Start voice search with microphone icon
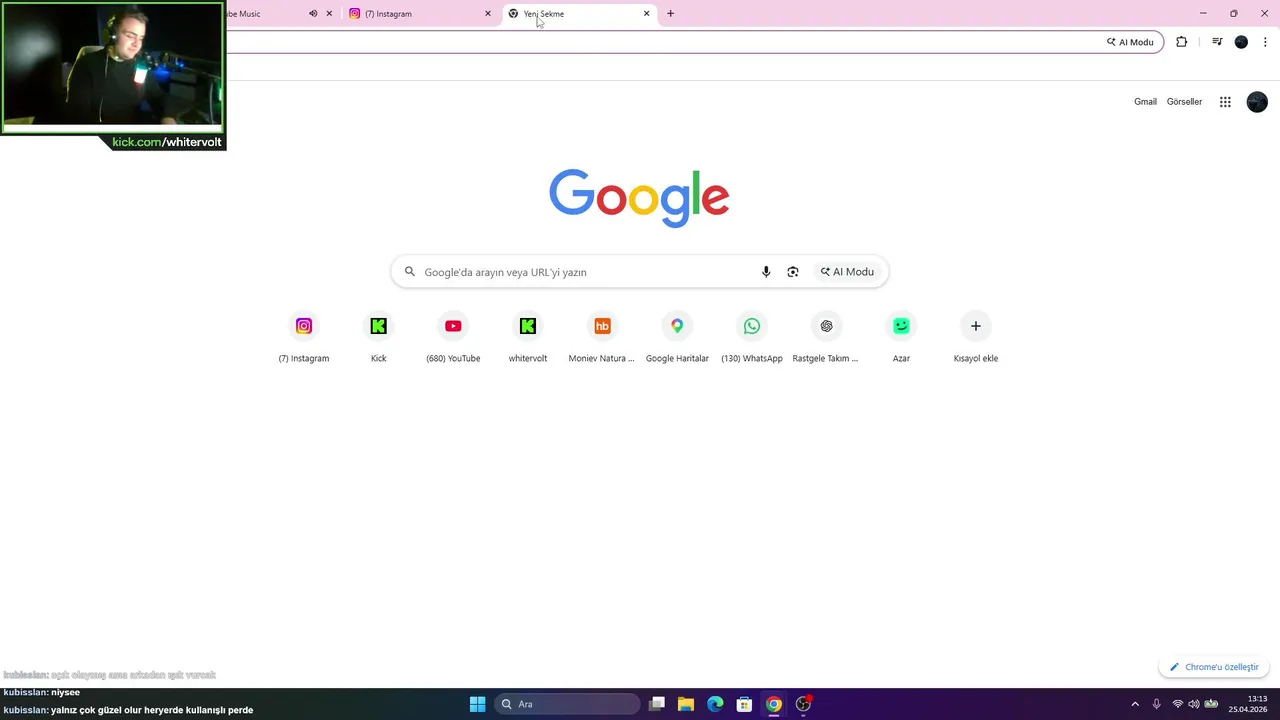 pyautogui.click(x=766, y=272)
